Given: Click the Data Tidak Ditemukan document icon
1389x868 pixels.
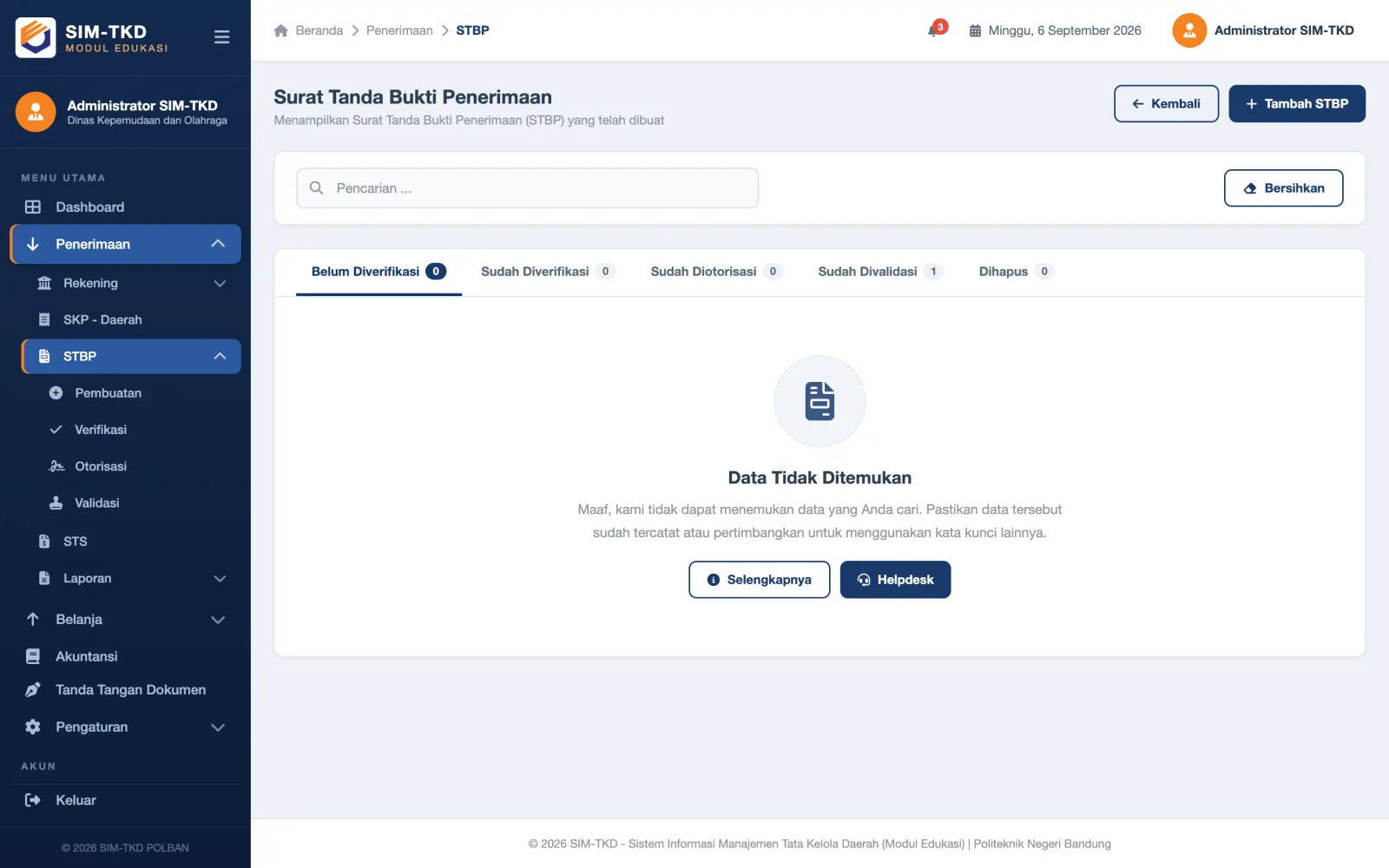Looking at the screenshot, I should (820, 401).
